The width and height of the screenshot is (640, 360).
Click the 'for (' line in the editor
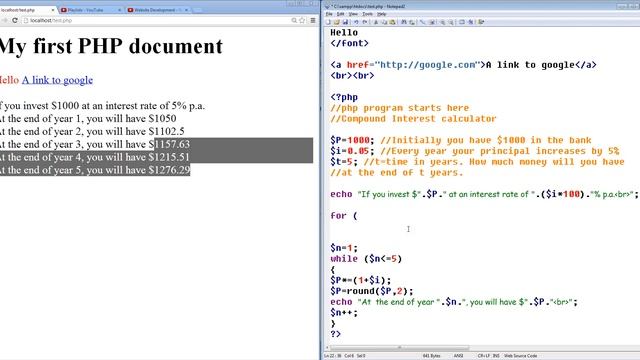(344, 216)
